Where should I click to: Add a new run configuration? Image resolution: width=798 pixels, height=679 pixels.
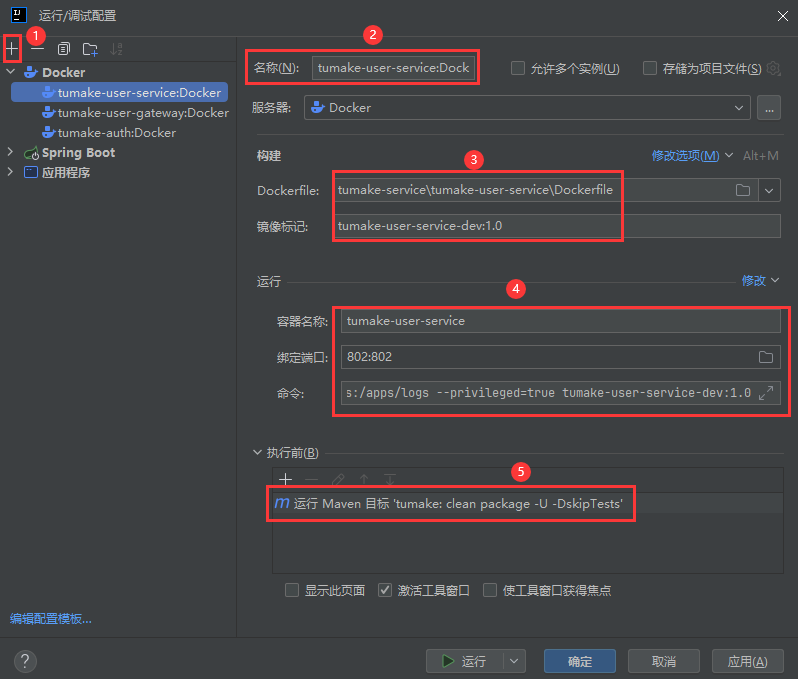[x=12, y=49]
